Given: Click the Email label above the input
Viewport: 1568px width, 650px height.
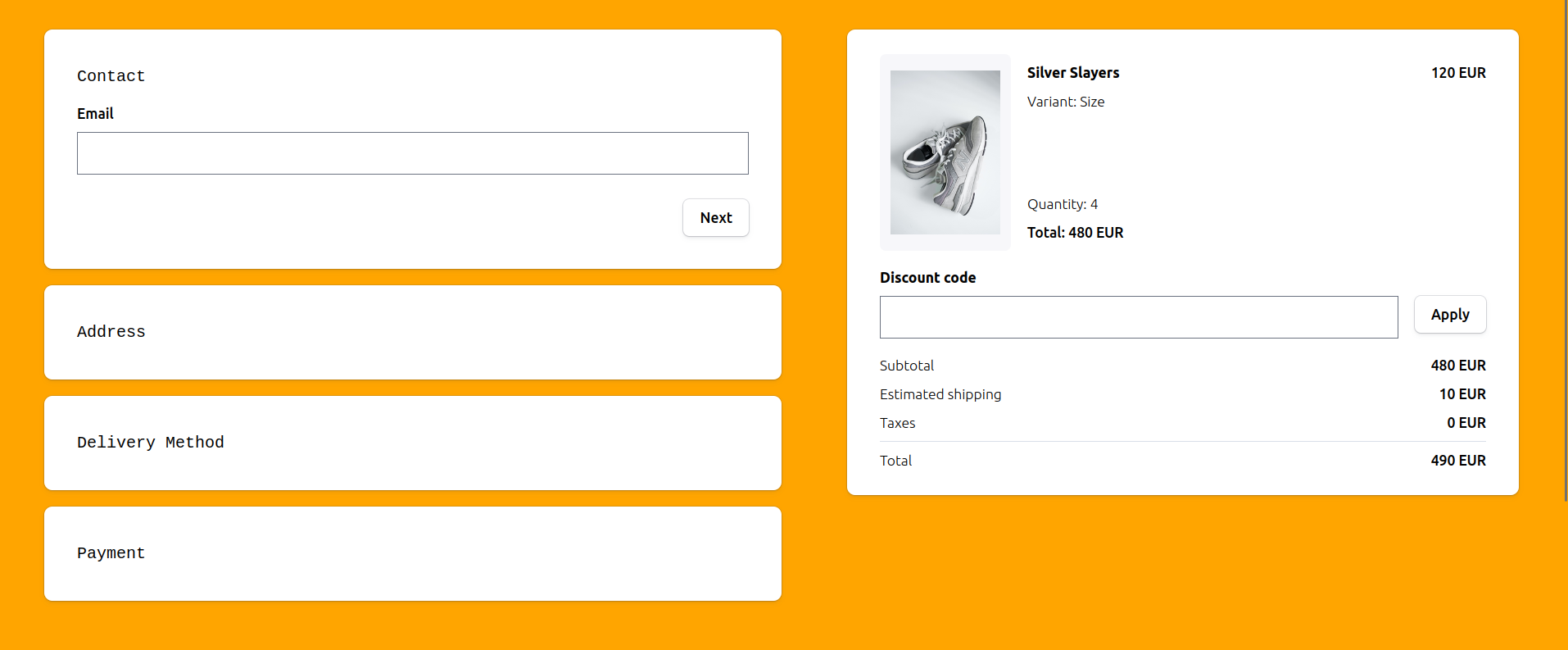Looking at the screenshot, I should pyautogui.click(x=95, y=114).
